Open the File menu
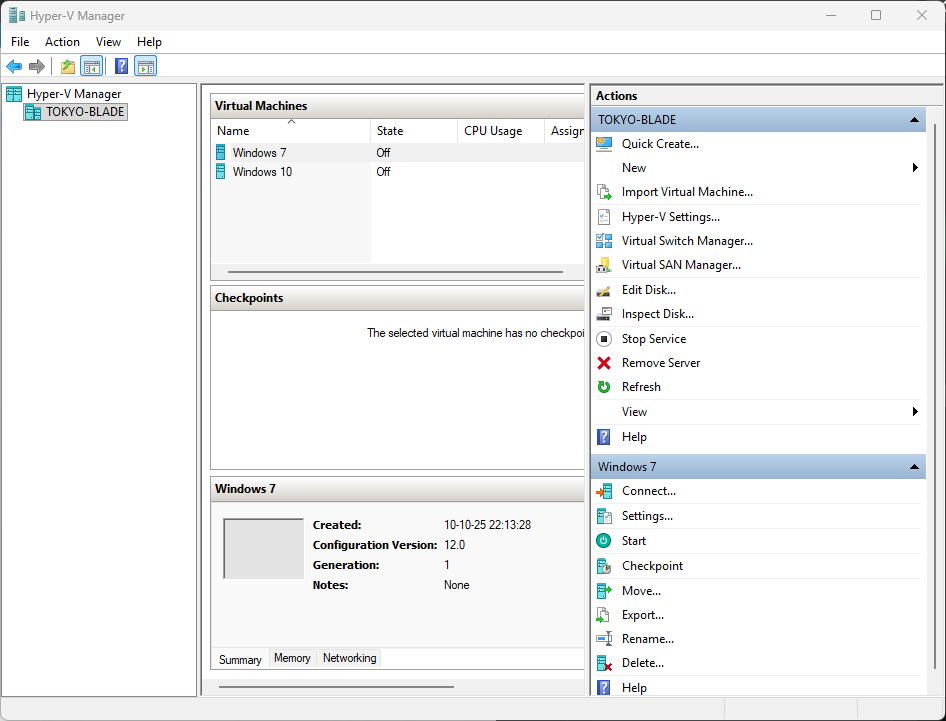 (x=20, y=42)
